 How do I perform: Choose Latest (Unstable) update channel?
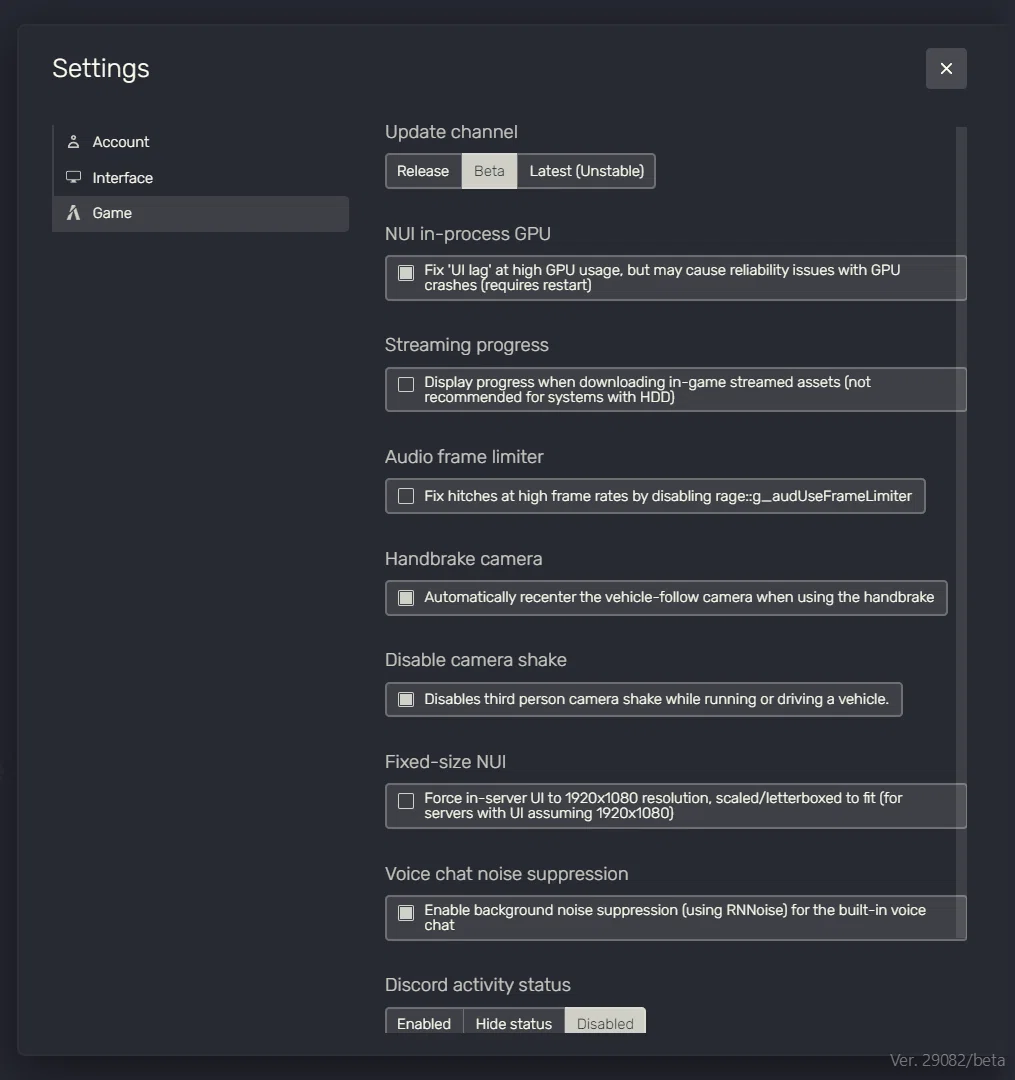tap(587, 171)
